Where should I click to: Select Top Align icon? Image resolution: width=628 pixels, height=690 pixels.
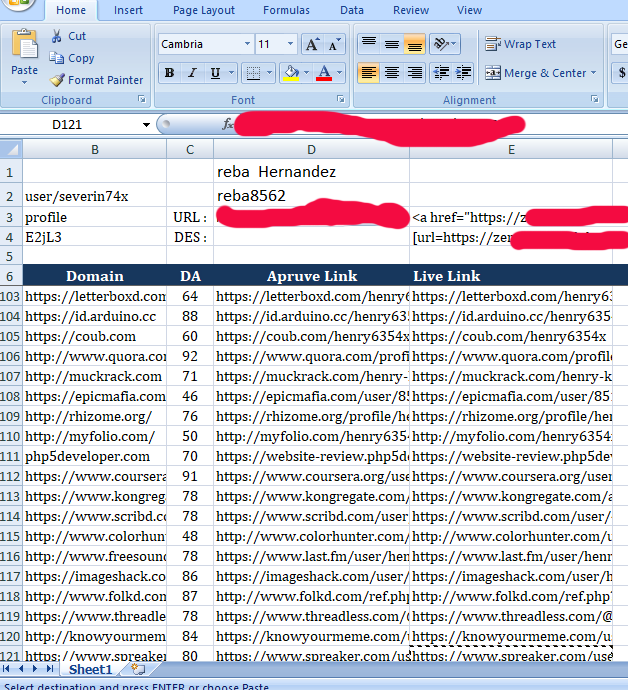point(369,44)
